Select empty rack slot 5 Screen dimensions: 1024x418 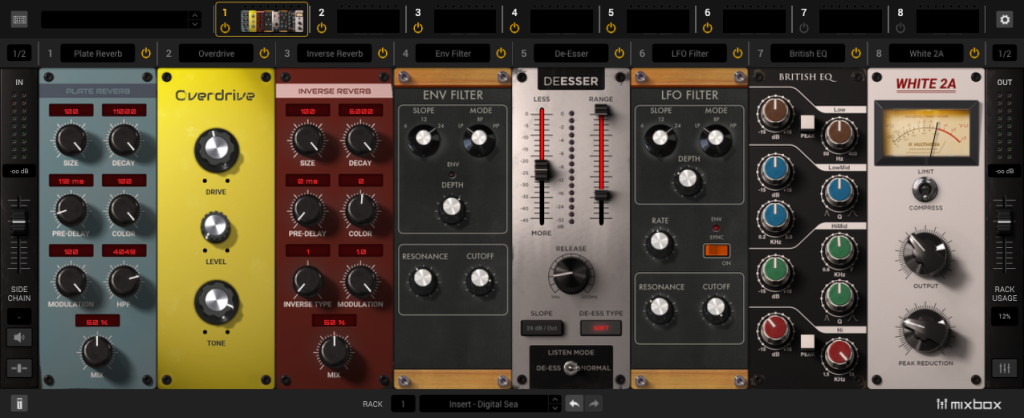[x=658, y=21]
